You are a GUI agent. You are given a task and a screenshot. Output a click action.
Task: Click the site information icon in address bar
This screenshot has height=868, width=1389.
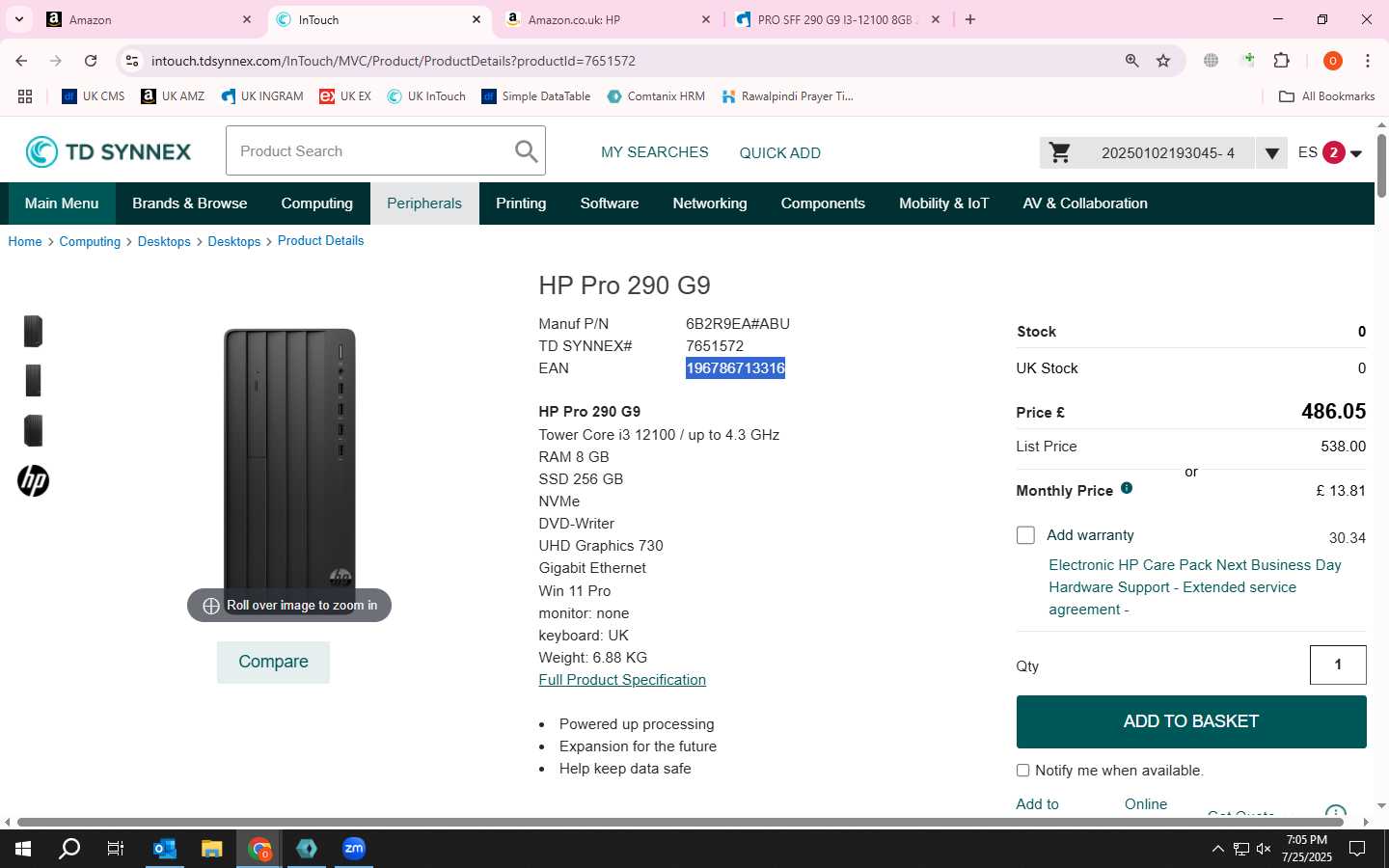tap(132, 61)
